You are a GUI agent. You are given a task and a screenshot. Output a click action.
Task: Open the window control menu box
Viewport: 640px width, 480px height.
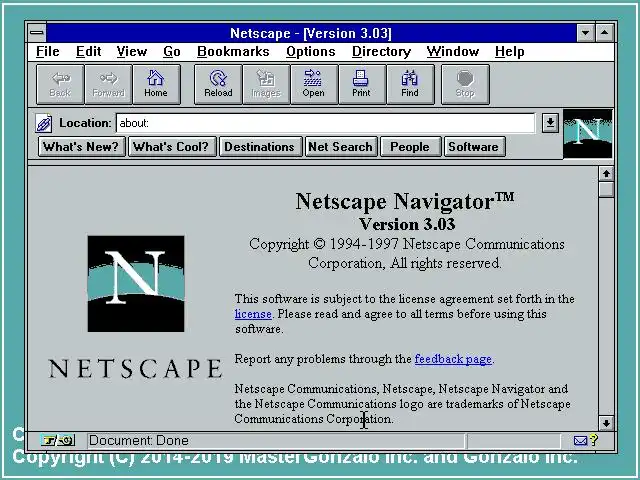click(37, 33)
